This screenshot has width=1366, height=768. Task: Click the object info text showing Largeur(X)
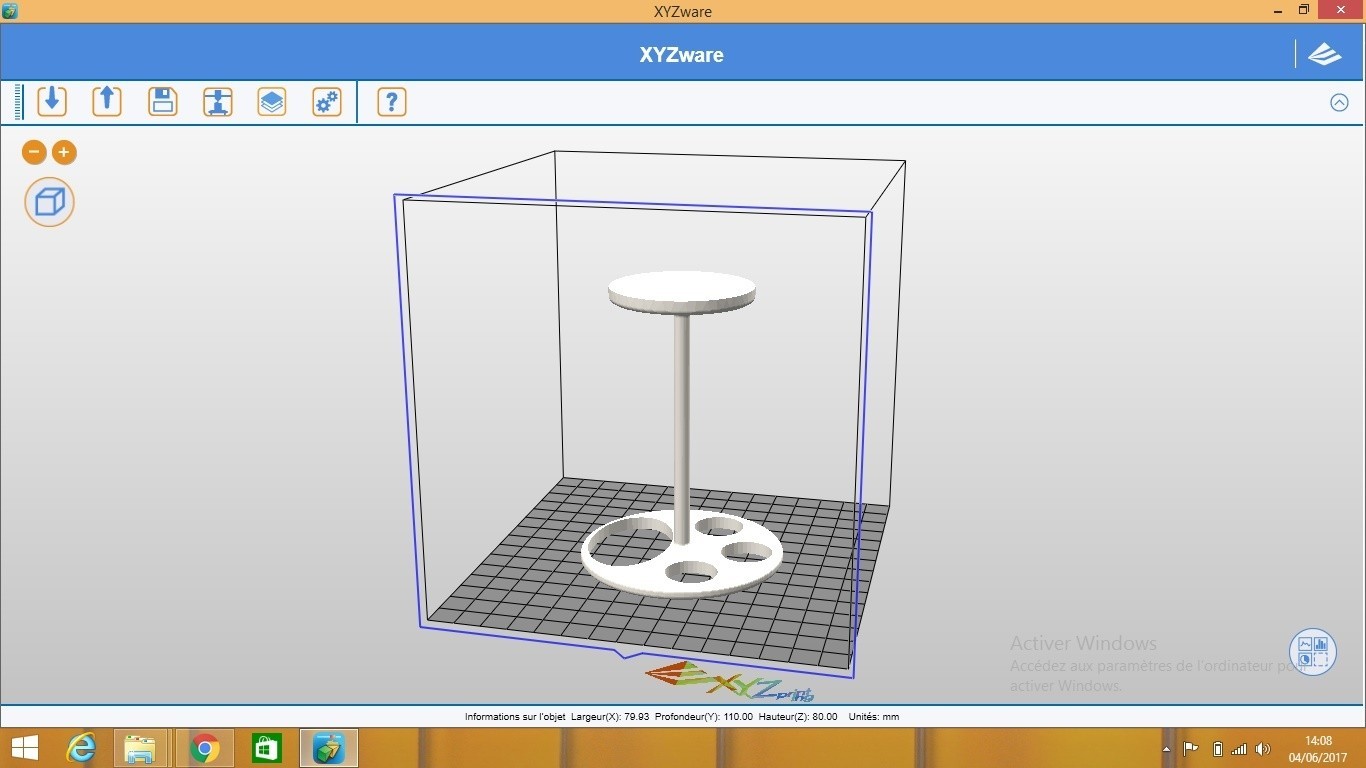(x=682, y=716)
